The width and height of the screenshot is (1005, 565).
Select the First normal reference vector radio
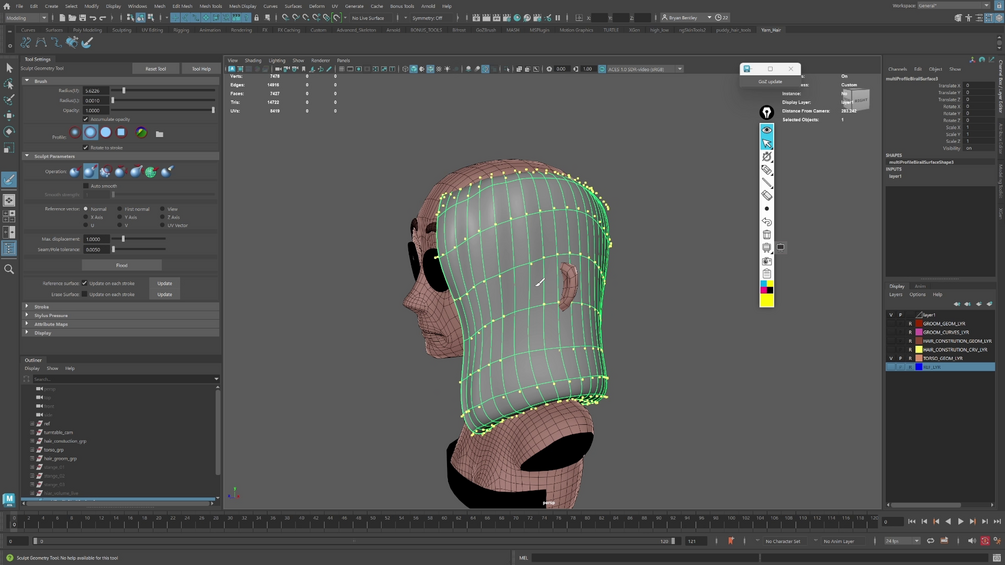click(x=120, y=209)
